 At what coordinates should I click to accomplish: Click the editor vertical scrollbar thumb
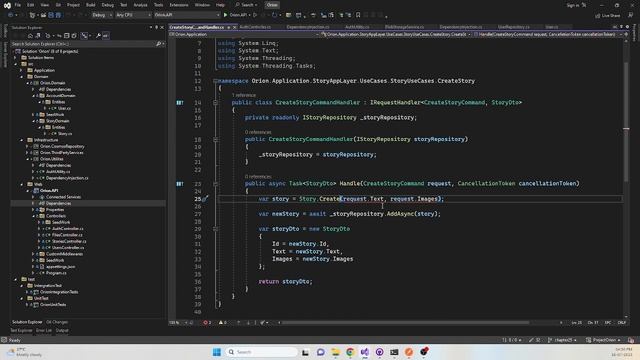click(626, 122)
